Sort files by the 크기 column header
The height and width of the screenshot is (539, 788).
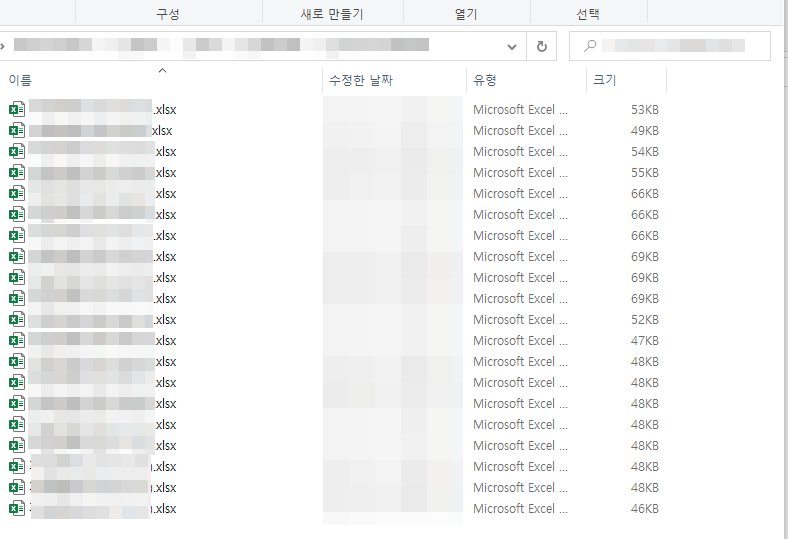point(605,80)
